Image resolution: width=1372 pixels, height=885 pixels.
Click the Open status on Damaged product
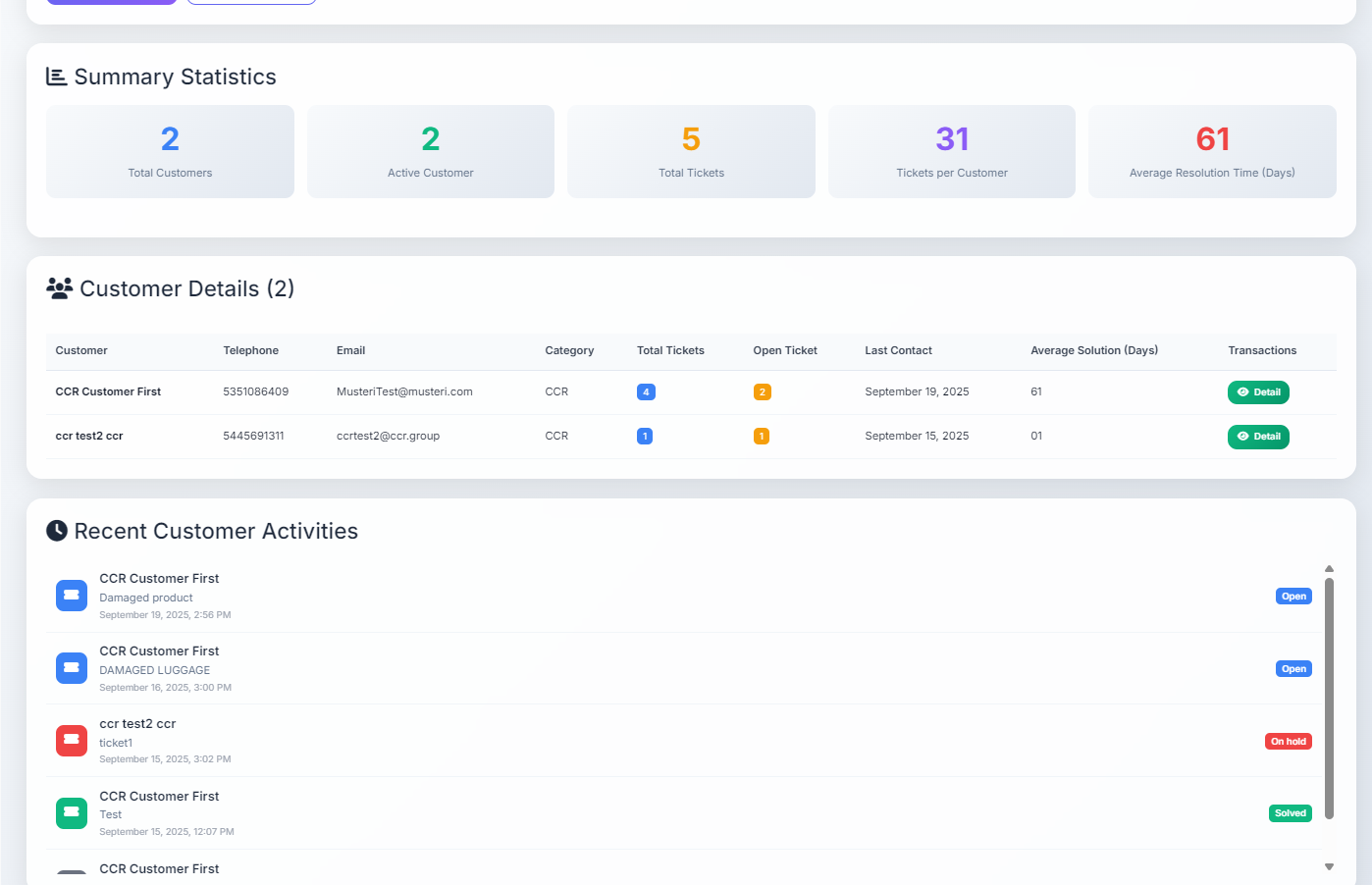coord(1293,597)
